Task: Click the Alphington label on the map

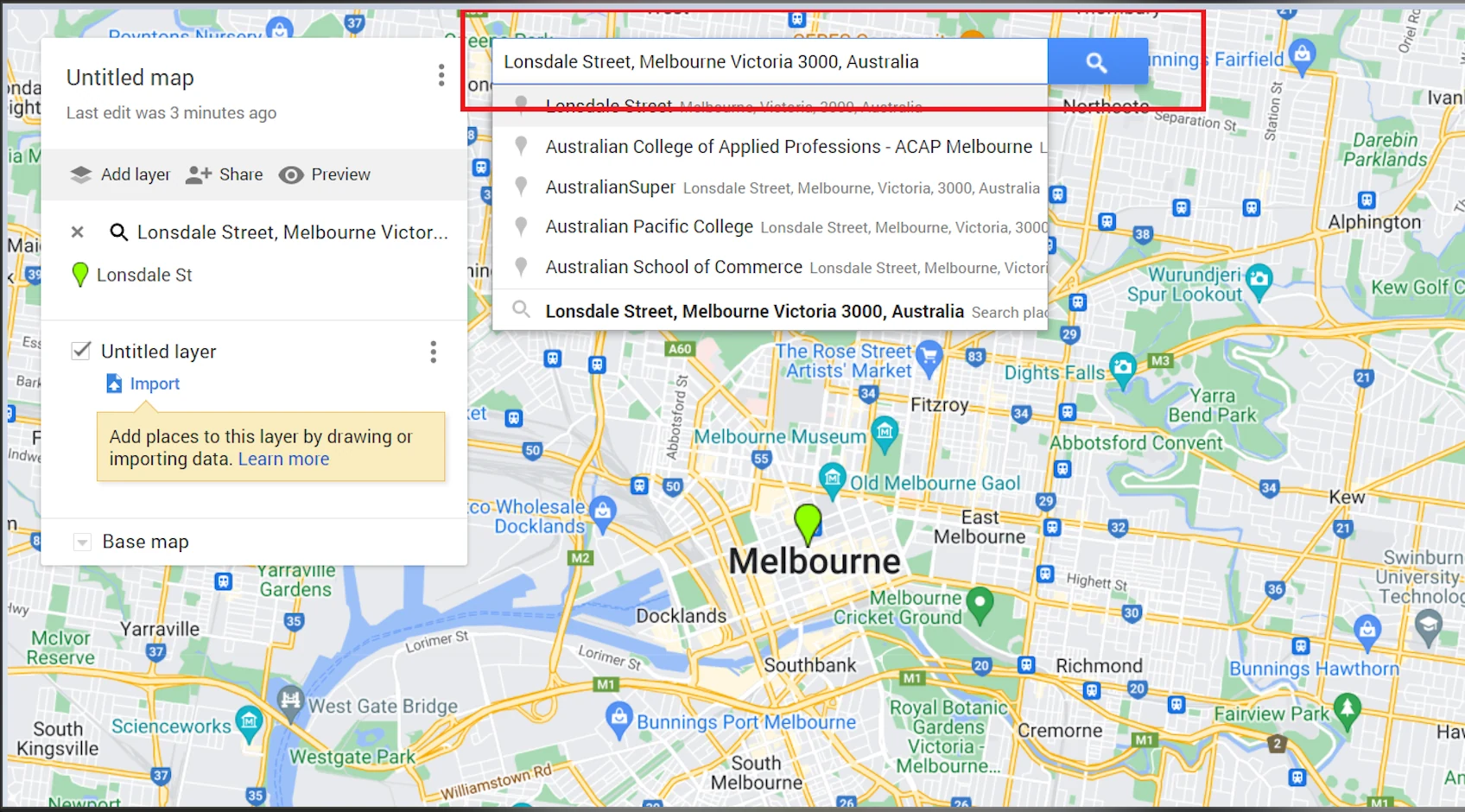Action: (1374, 223)
